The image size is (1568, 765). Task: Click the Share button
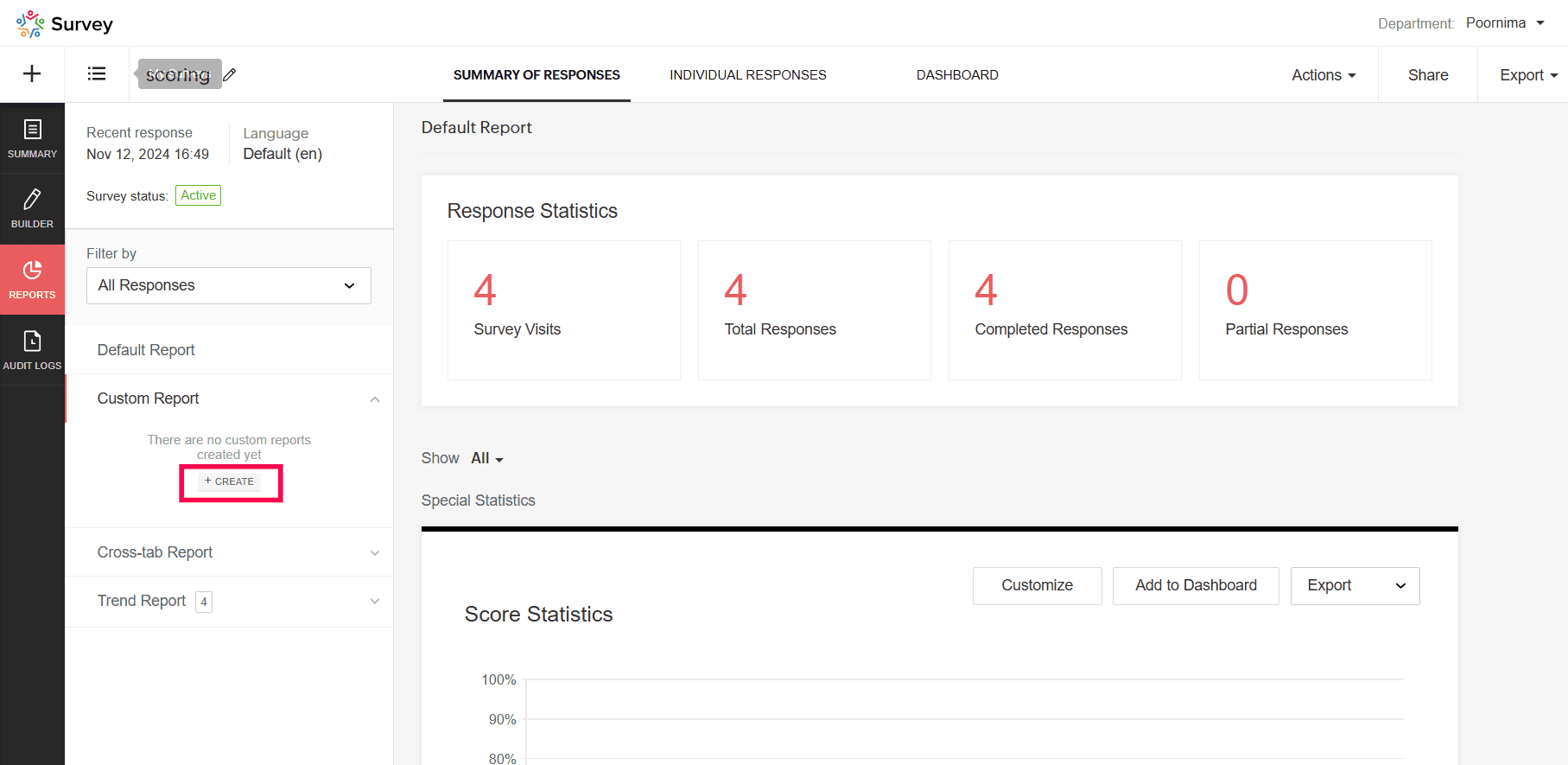pos(1428,75)
